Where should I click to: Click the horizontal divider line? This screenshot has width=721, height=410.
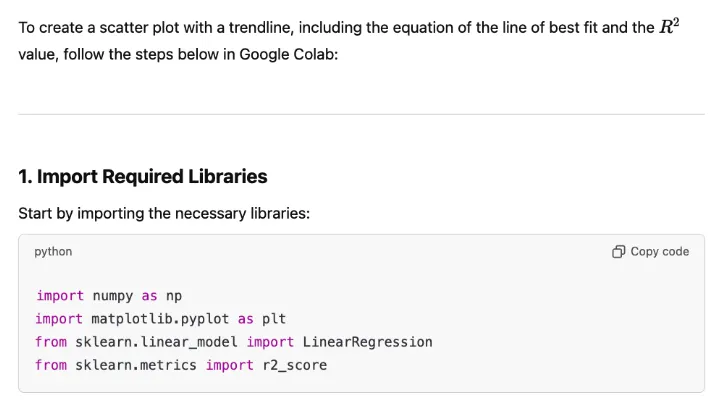click(x=360, y=114)
